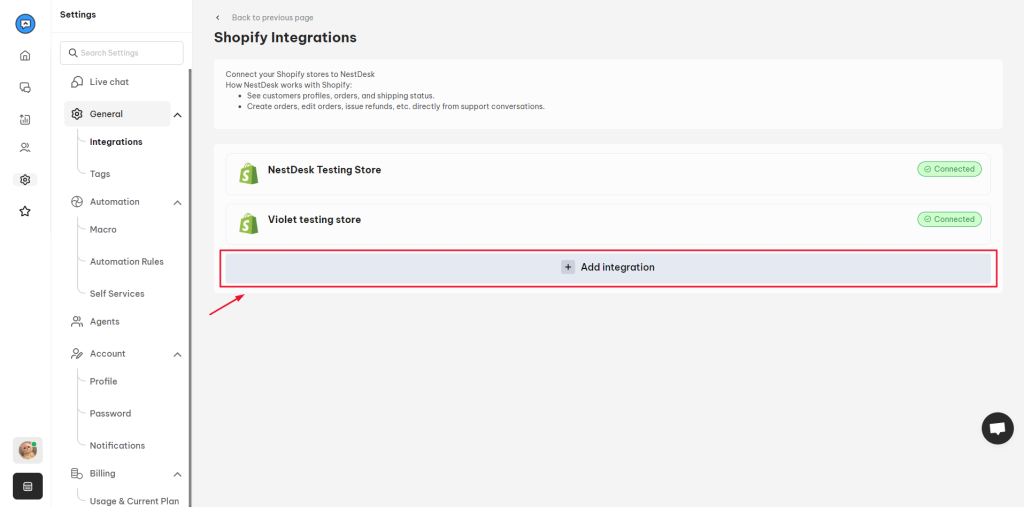Open Self Services
The height and width of the screenshot is (507, 1024).
pyautogui.click(x=117, y=293)
